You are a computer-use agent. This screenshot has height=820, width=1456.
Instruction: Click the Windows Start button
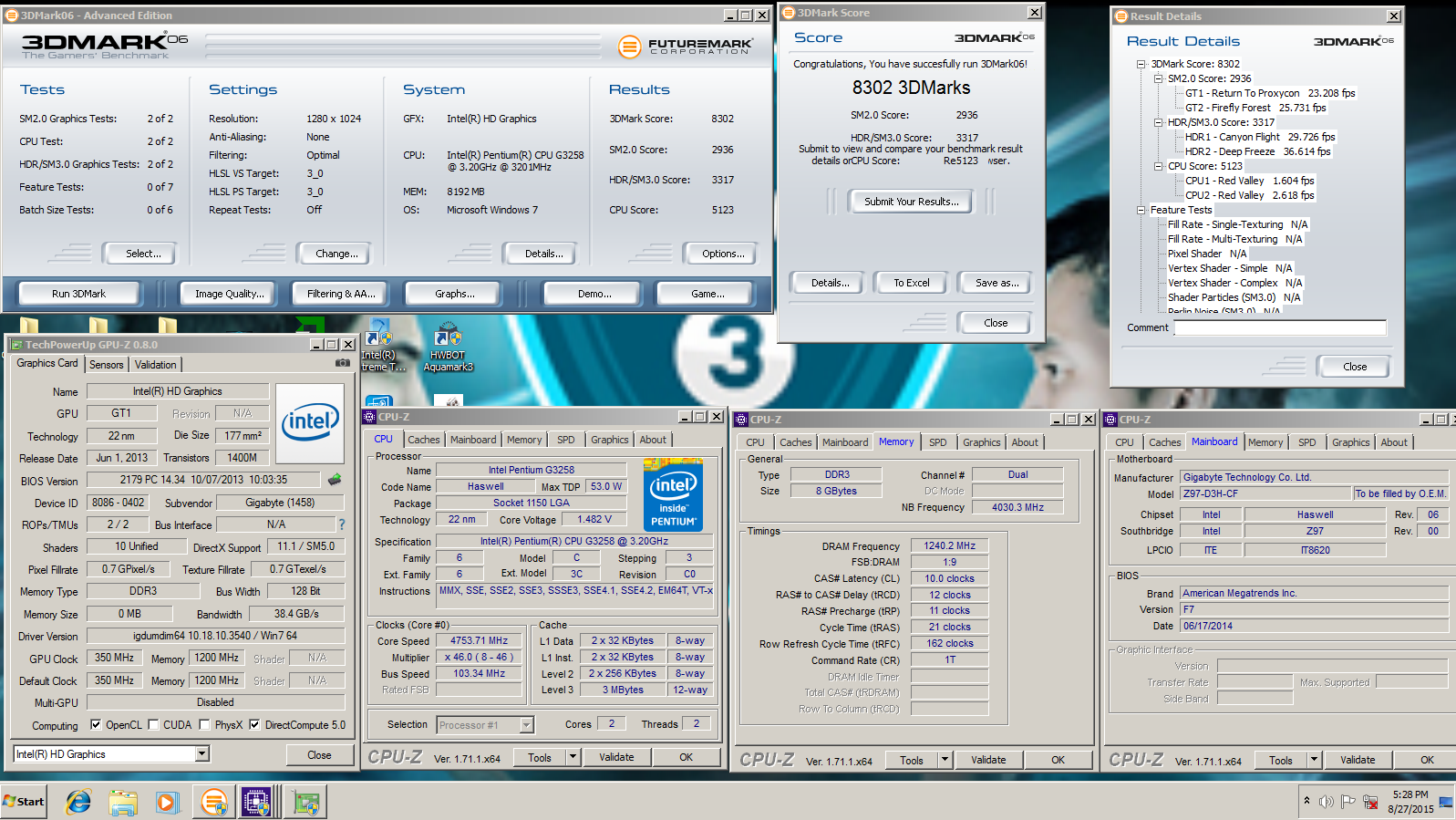coord(24,802)
